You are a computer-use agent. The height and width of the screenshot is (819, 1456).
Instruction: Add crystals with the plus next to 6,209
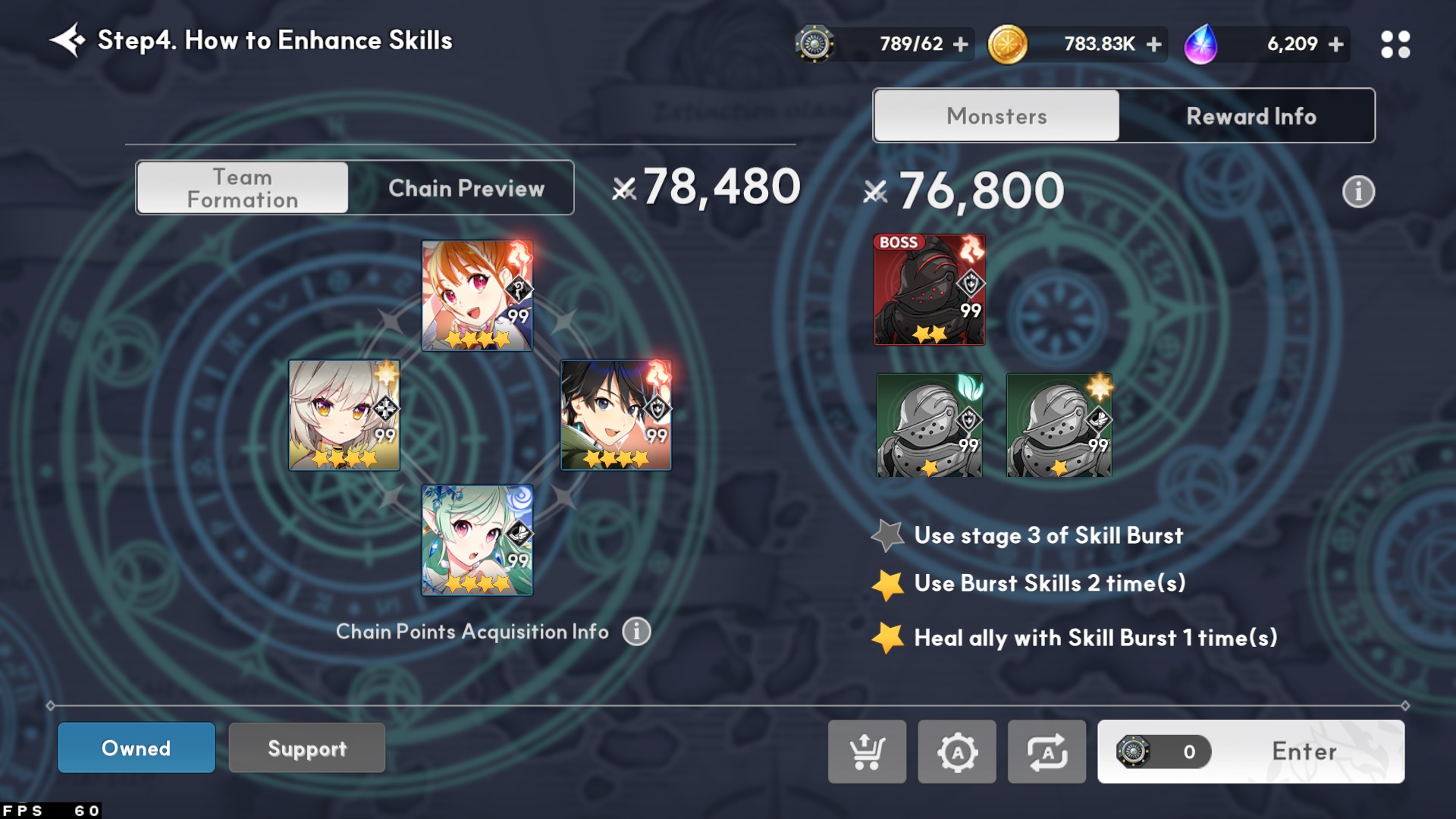(x=1336, y=44)
